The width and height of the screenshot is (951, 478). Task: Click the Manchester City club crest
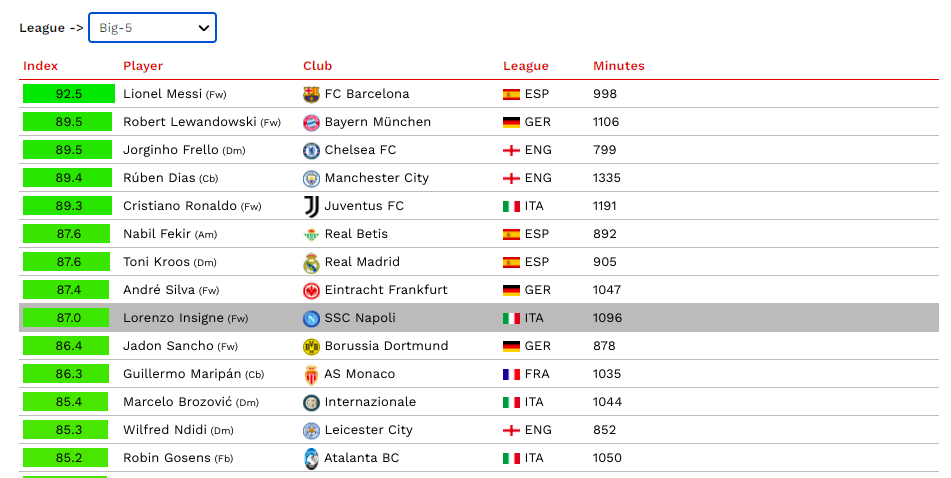click(x=311, y=178)
